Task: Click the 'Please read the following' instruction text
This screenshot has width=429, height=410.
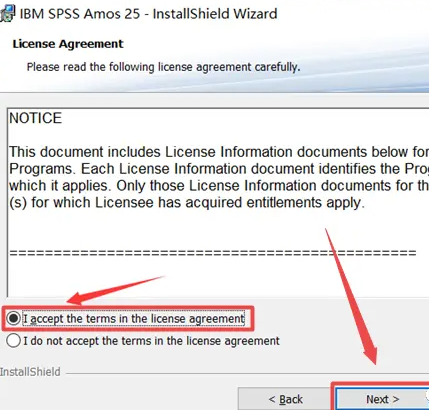Action: (163, 67)
